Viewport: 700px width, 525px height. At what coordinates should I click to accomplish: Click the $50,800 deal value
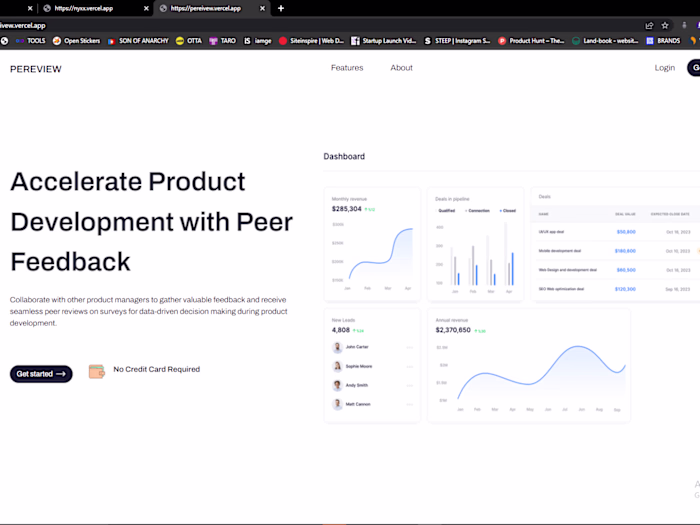pyautogui.click(x=626, y=232)
